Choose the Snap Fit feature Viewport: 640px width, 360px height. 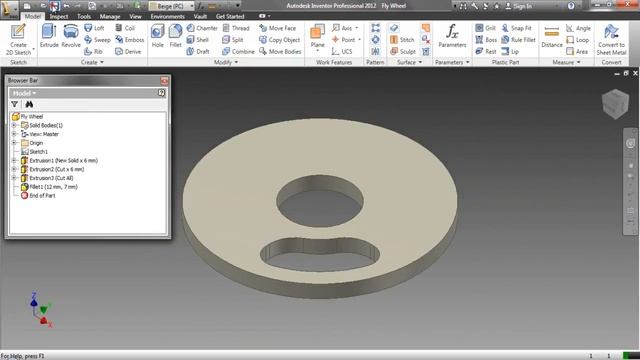(516, 28)
